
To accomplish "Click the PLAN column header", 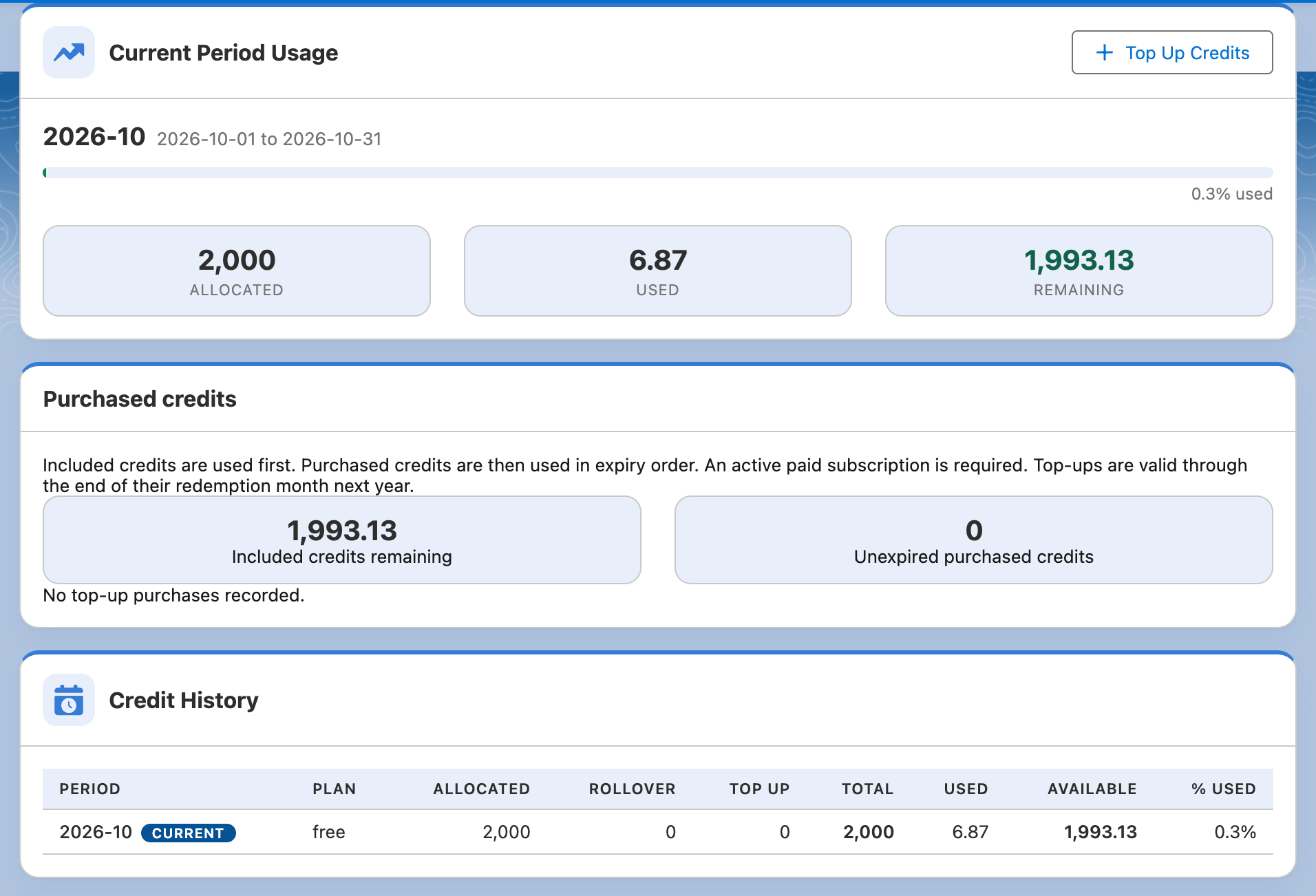I will [x=334, y=789].
